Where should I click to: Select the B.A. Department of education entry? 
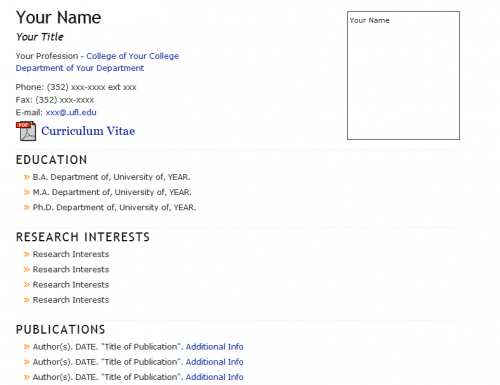click(111, 177)
